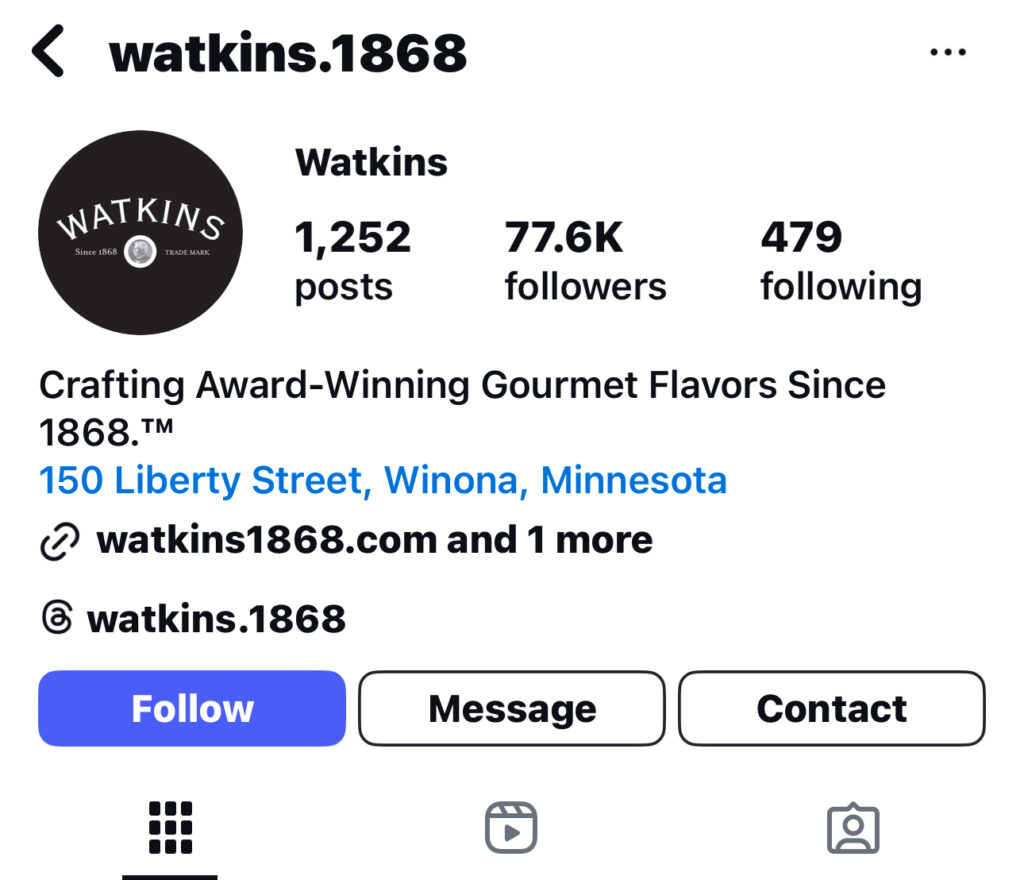The width and height of the screenshot is (1024, 880).
Task: Select the posts grid tab
Action: click(x=170, y=827)
